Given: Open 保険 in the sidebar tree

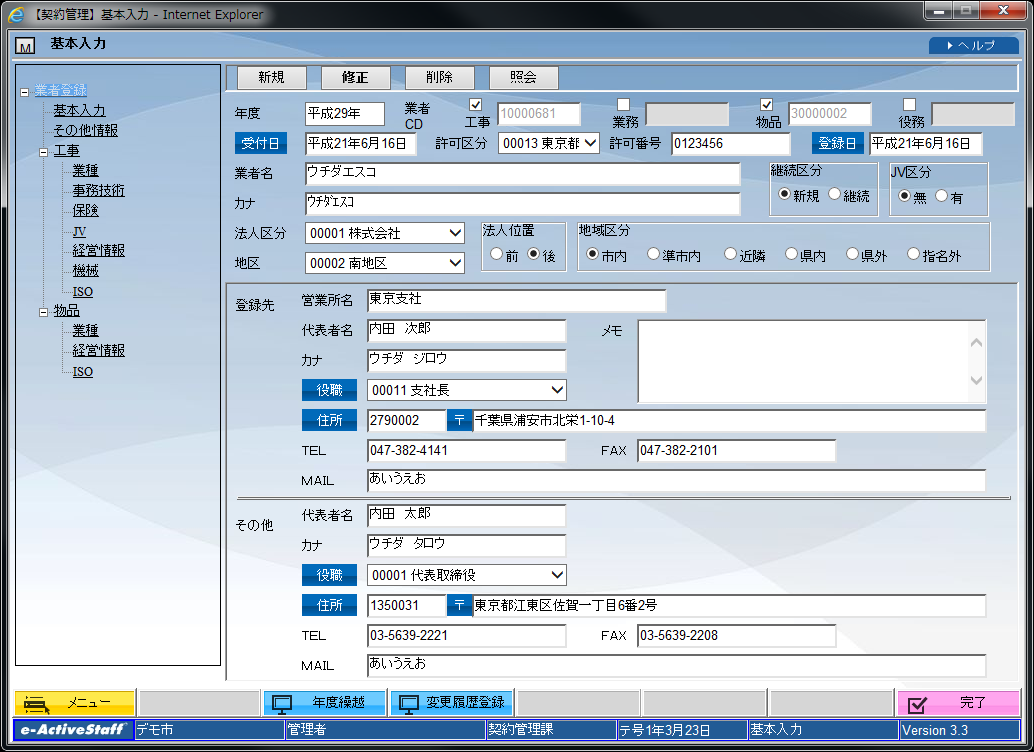Looking at the screenshot, I should (x=85, y=210).
